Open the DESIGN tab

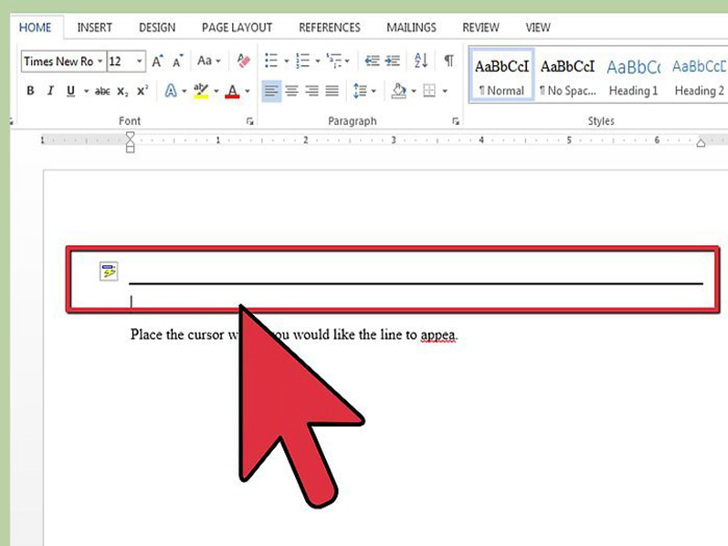157,28
